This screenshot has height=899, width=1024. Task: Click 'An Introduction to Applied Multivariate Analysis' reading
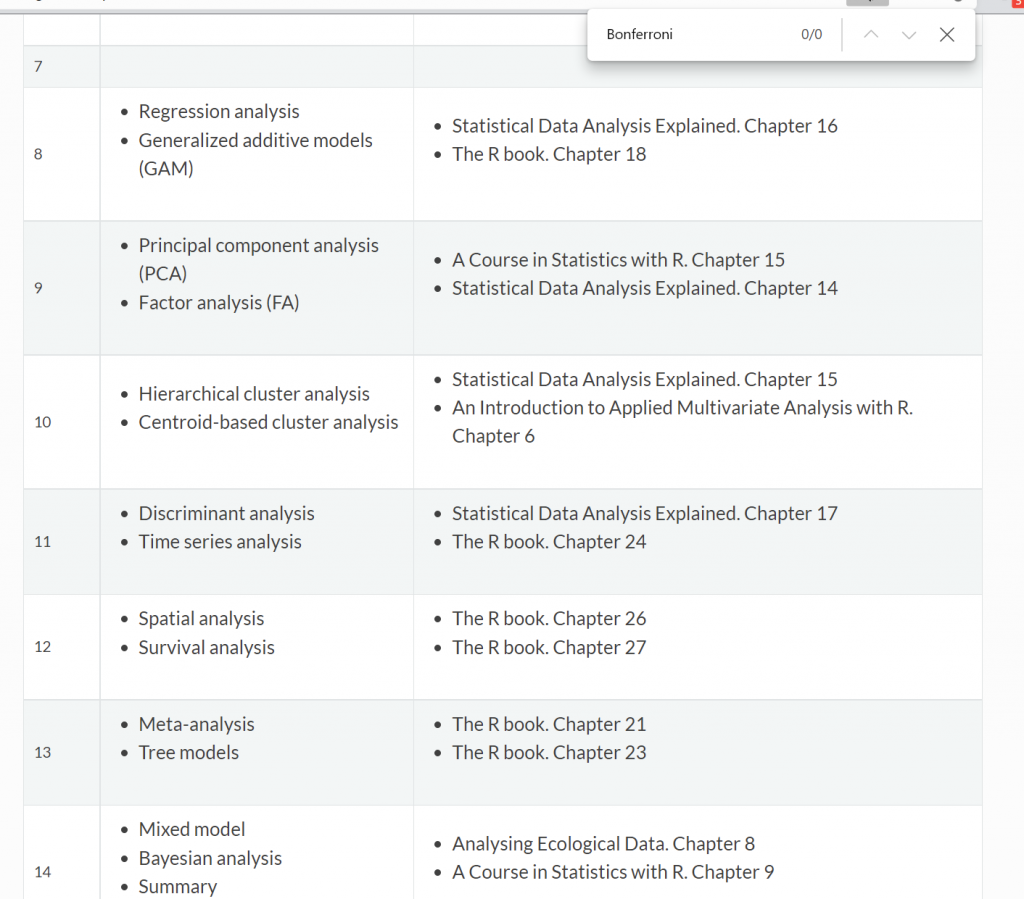pos(682,408)
